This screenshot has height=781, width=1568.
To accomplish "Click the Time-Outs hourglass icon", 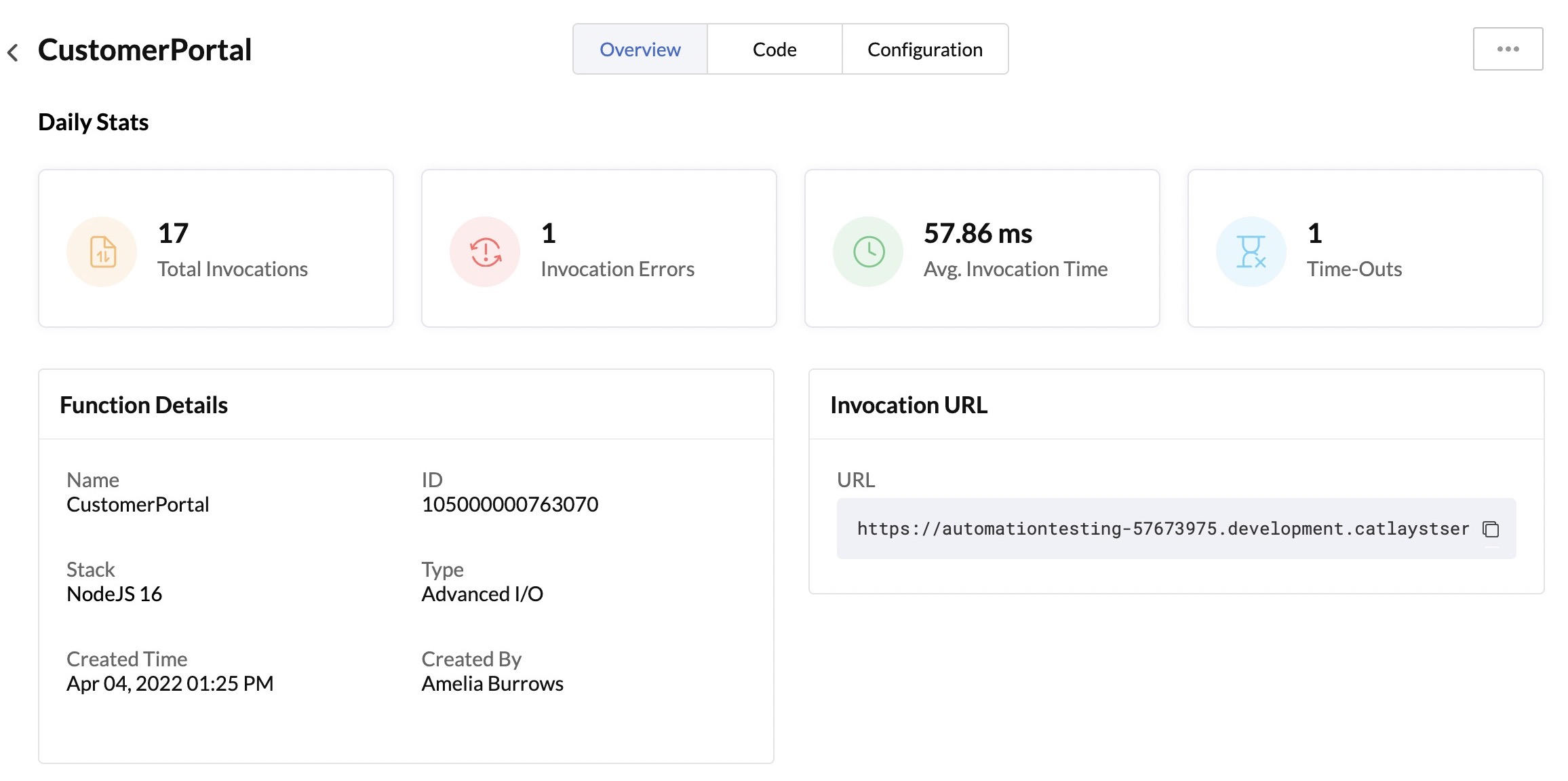I will point(1251,252).
